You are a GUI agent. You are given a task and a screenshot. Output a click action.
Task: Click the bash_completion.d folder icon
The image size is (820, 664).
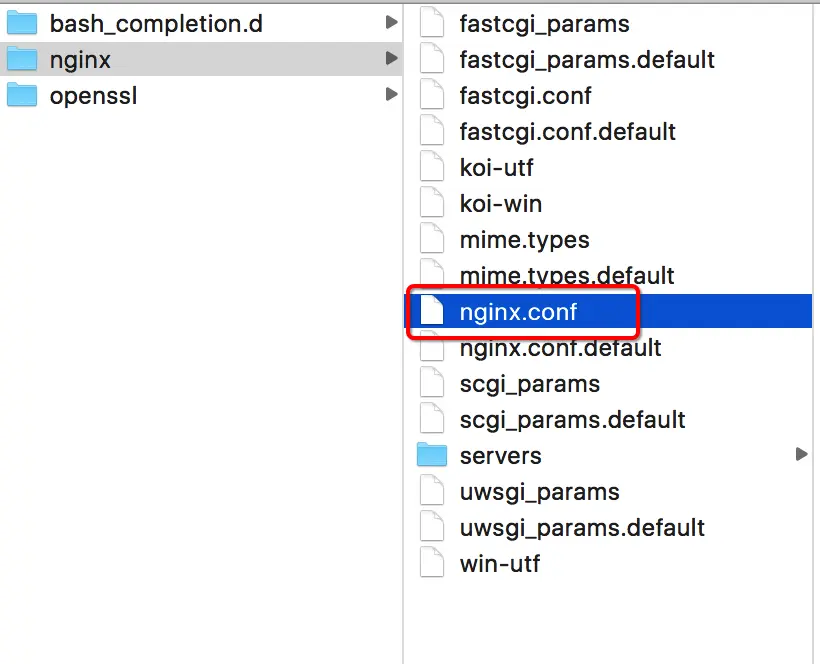click(x=22, y=23)
